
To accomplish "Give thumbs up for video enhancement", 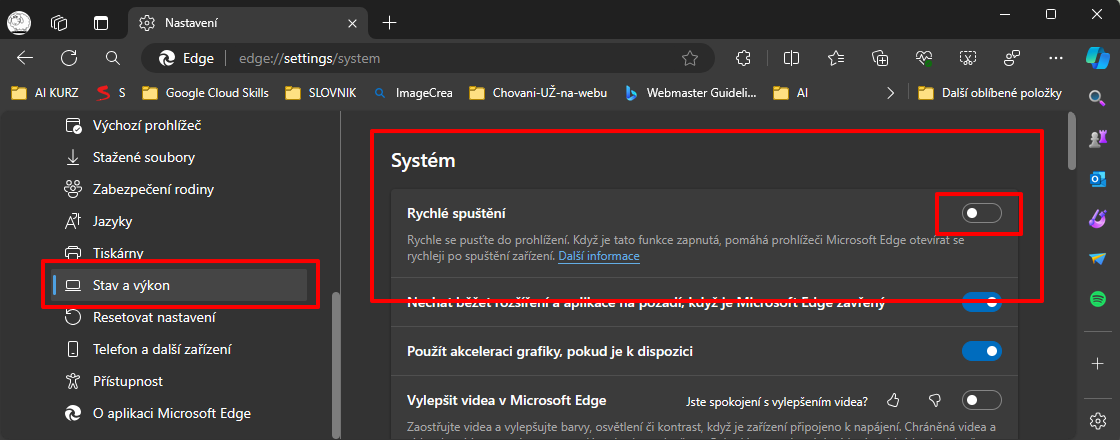I will click(x=893, y=401).
